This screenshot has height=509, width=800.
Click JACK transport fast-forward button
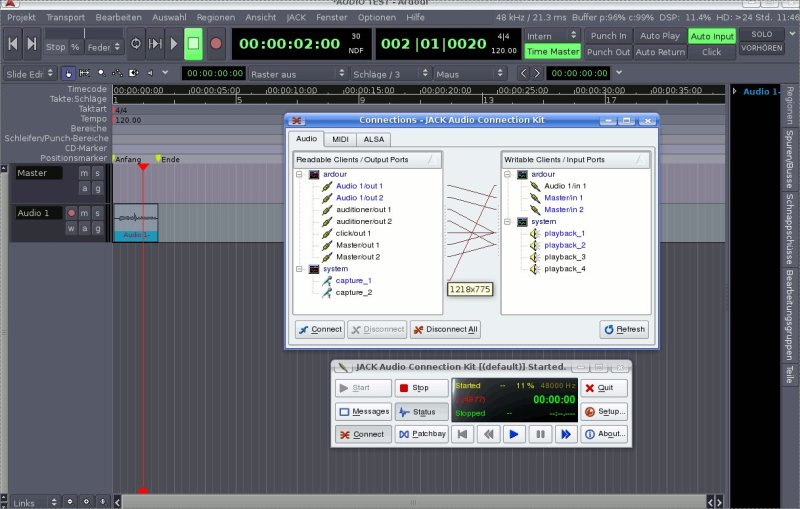tap(566, 434)
